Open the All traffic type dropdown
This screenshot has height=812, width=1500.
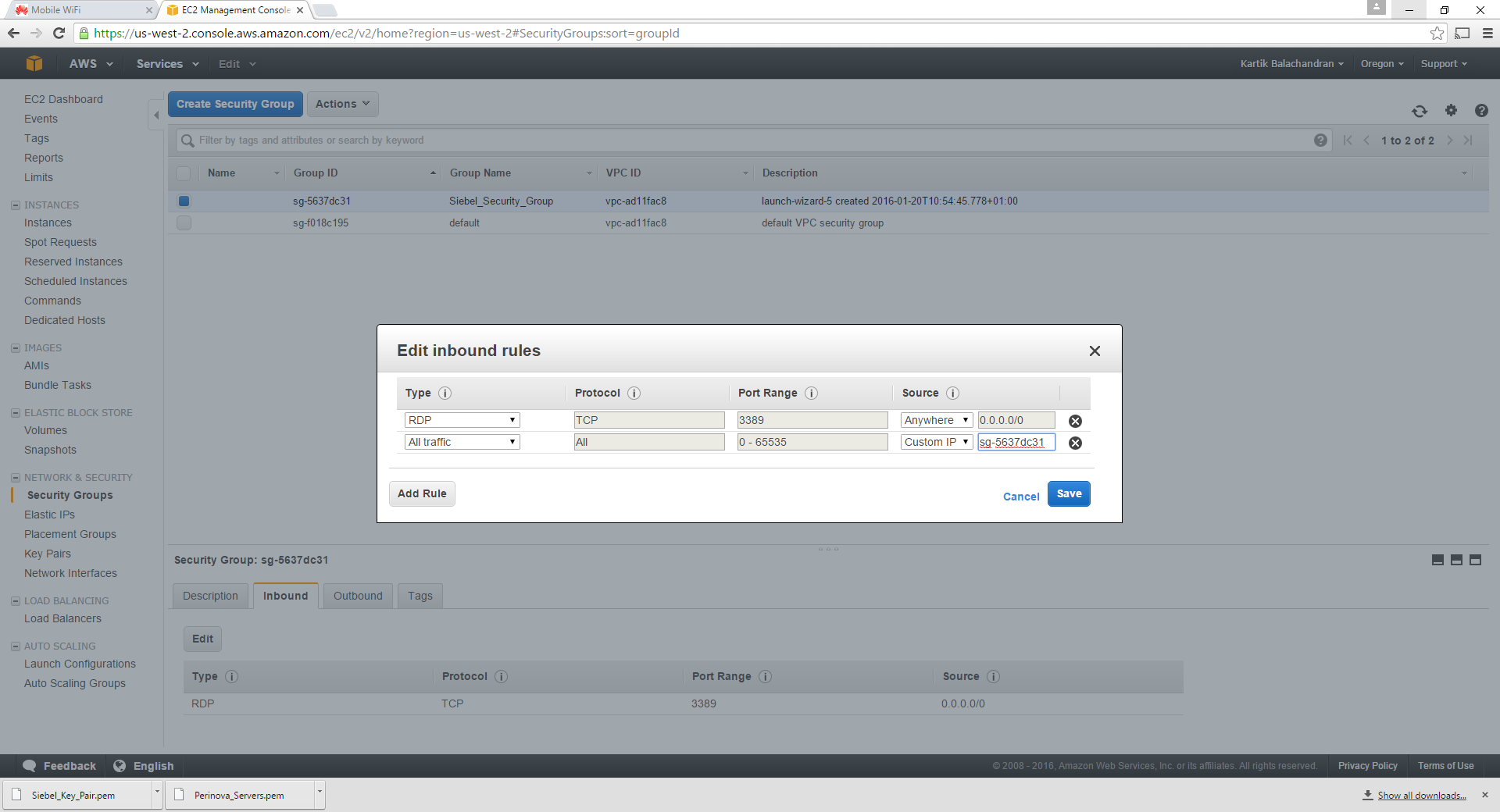pos(462,442)
